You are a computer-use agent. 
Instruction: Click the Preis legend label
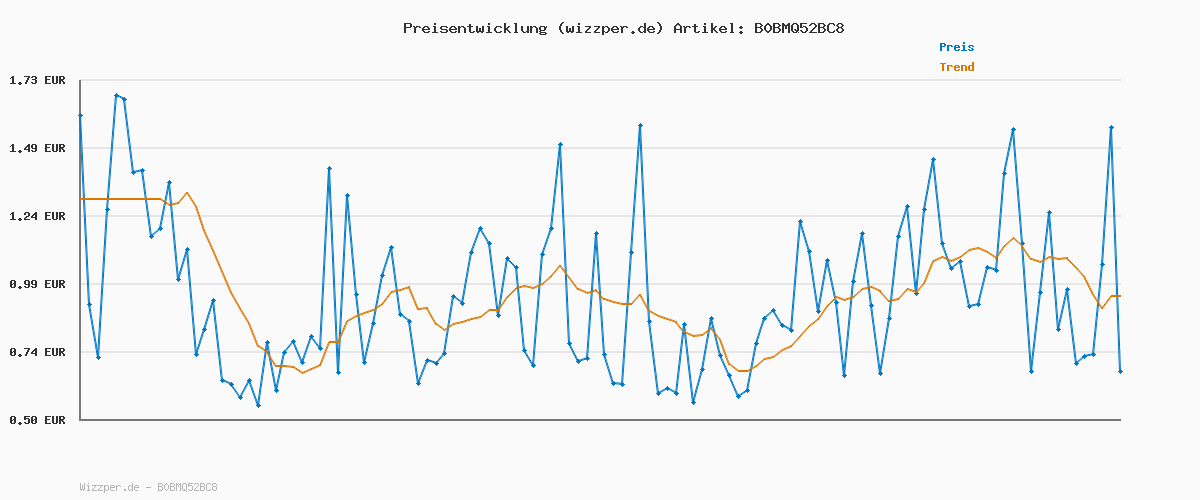coord(956,47)
